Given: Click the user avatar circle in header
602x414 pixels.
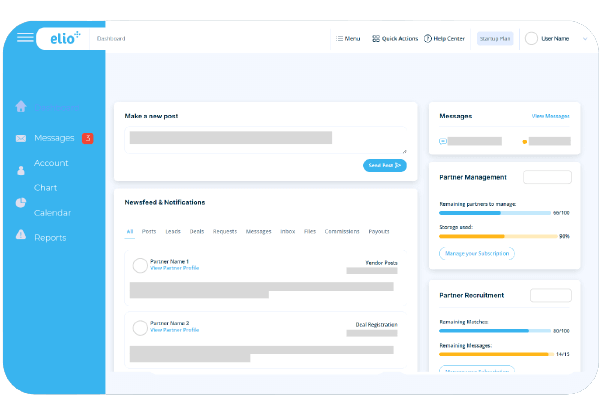Looking at the screenshot, I should (531, 38).
